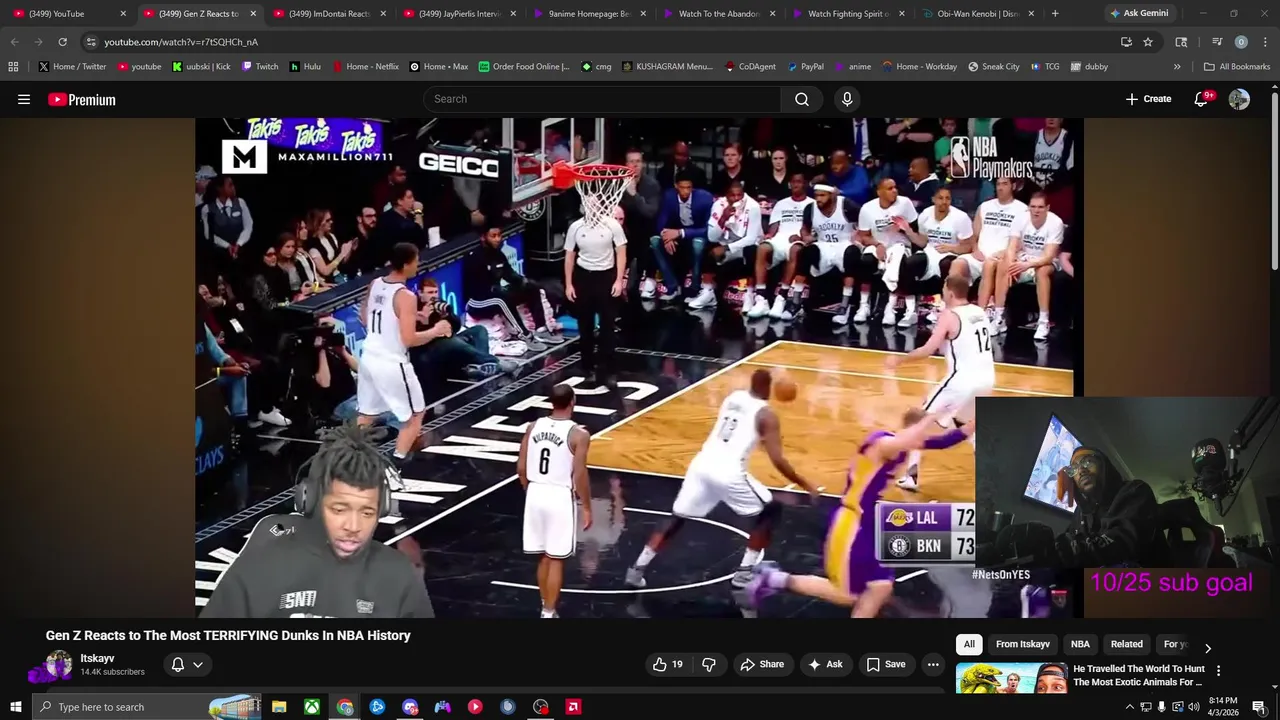Open a new browser tab with plus
Viewport: 1280px width, 720px height.
tap(1055, 14)
